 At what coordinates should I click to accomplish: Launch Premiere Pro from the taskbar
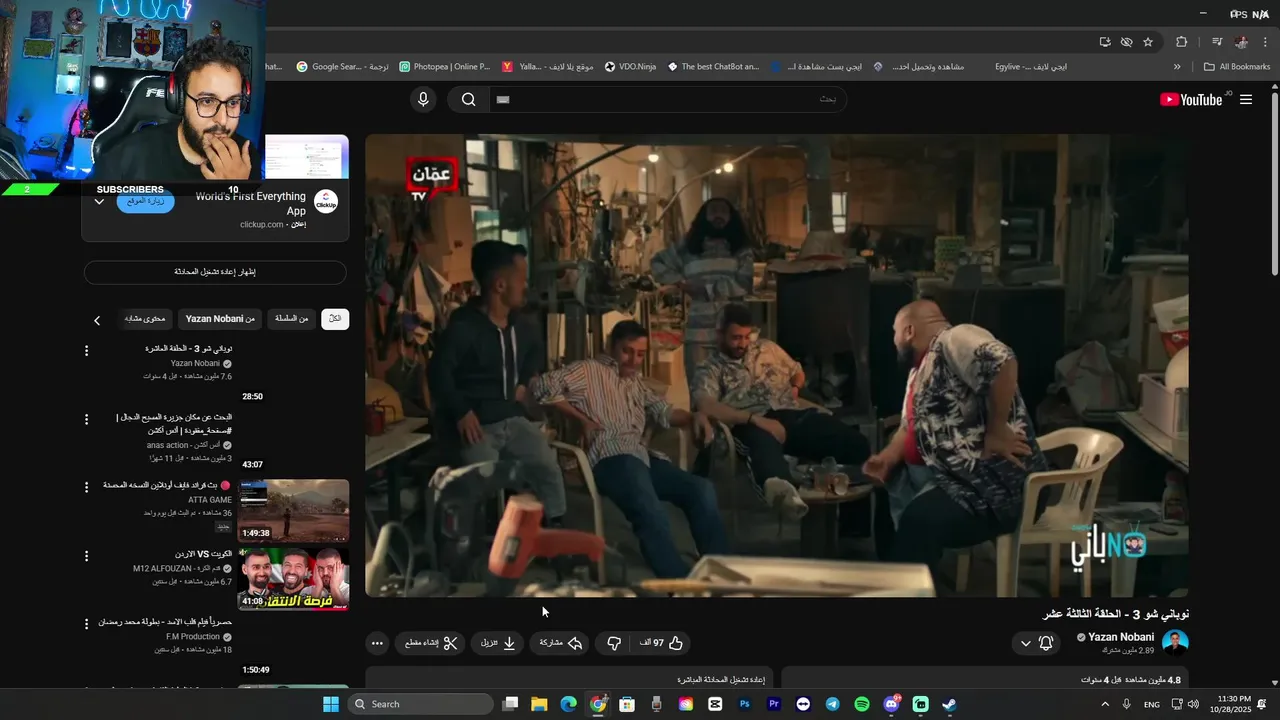click(x=773, y=704)
